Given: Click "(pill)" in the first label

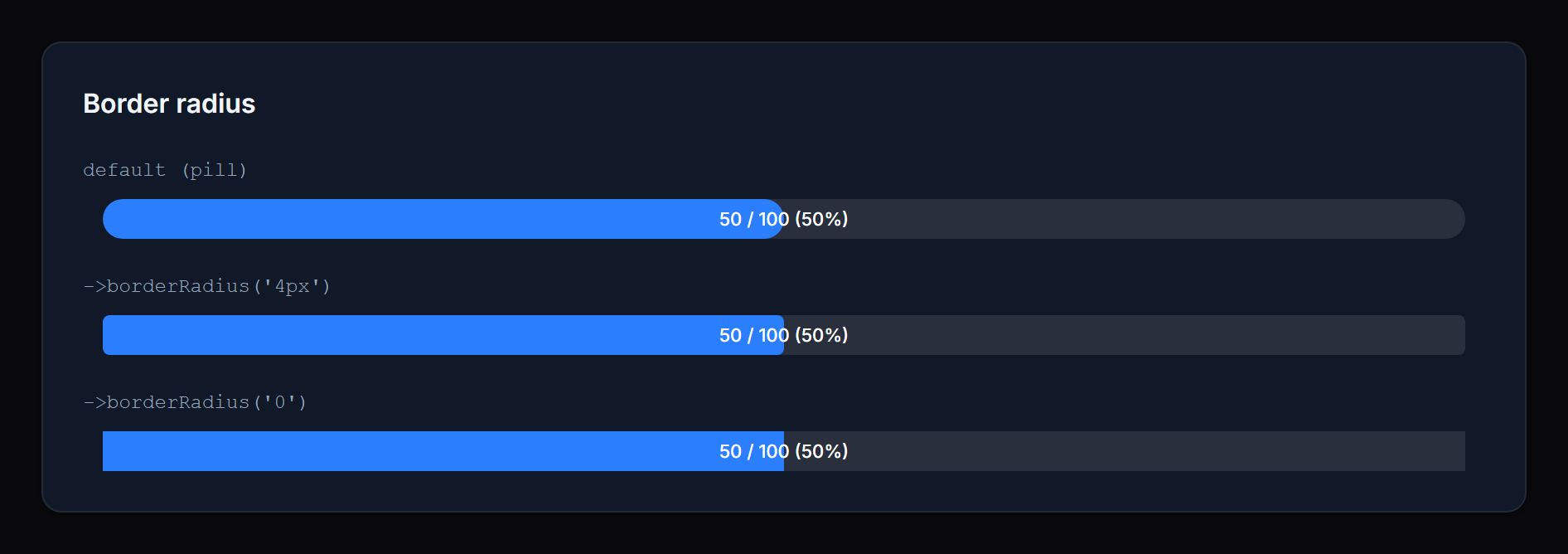Looking at the screenshot, I should coord(214,170).
